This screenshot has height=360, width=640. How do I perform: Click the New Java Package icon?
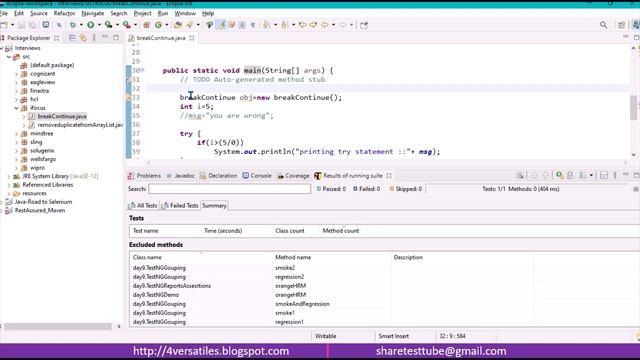click(x=147, y=25)
